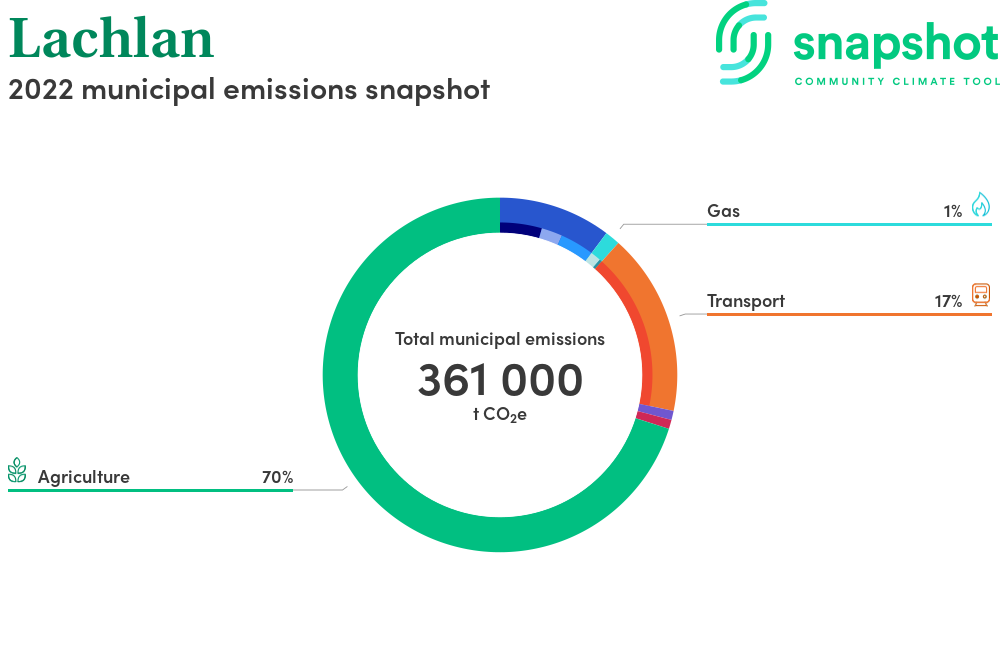Click the snapshot wordmark text
The image size is (1000, 670).
tap(896, 43)
